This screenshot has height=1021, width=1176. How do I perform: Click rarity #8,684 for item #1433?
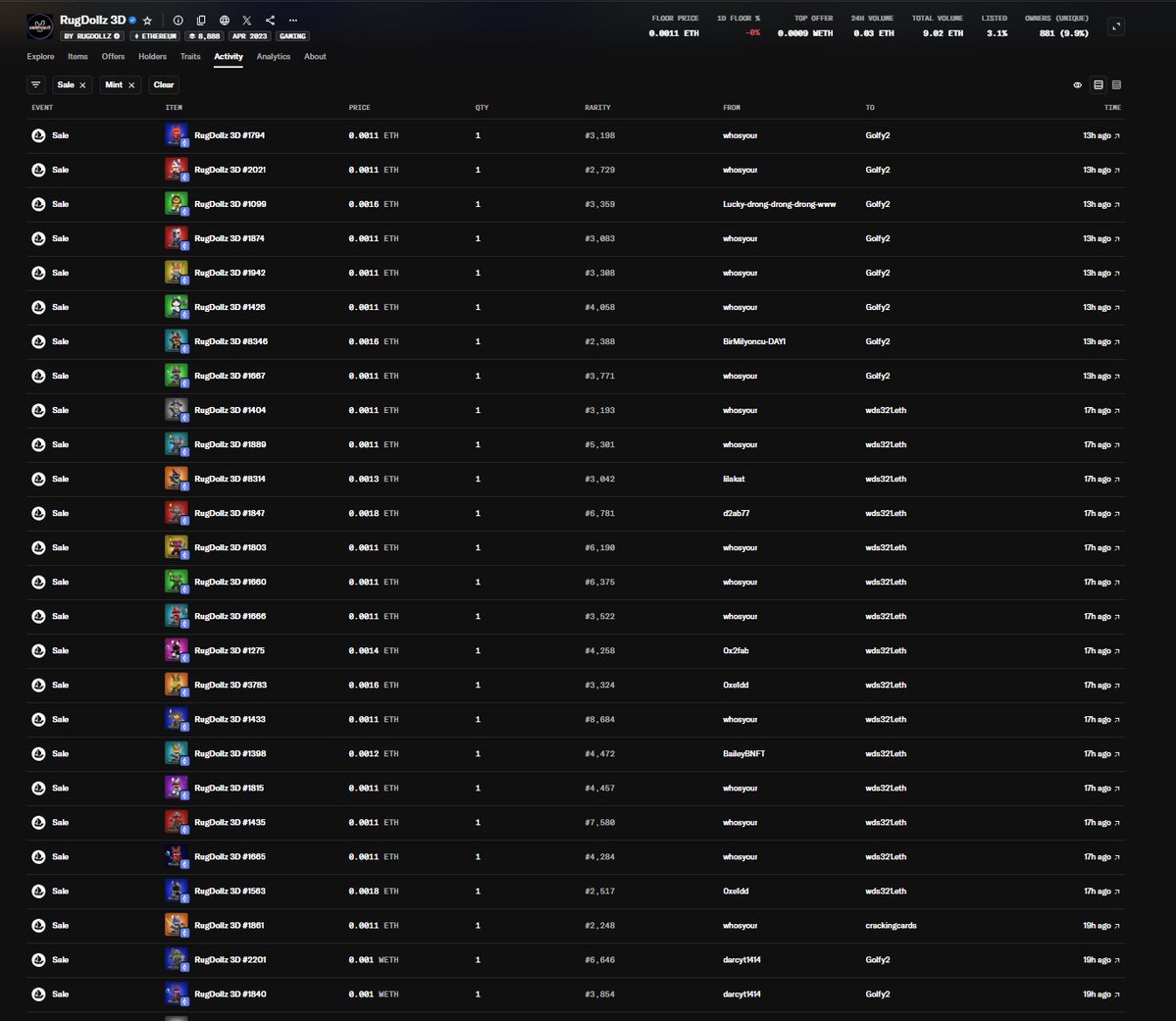point(600,720)
